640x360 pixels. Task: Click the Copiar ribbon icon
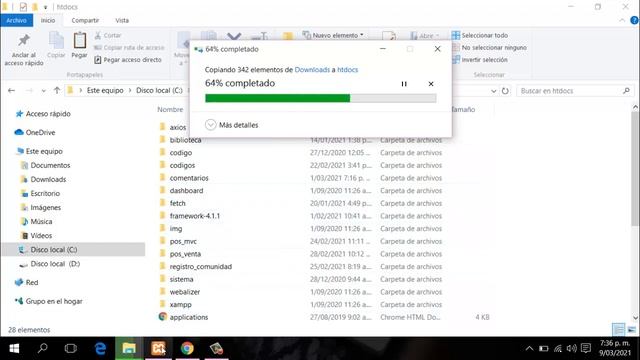coord(56,41)
